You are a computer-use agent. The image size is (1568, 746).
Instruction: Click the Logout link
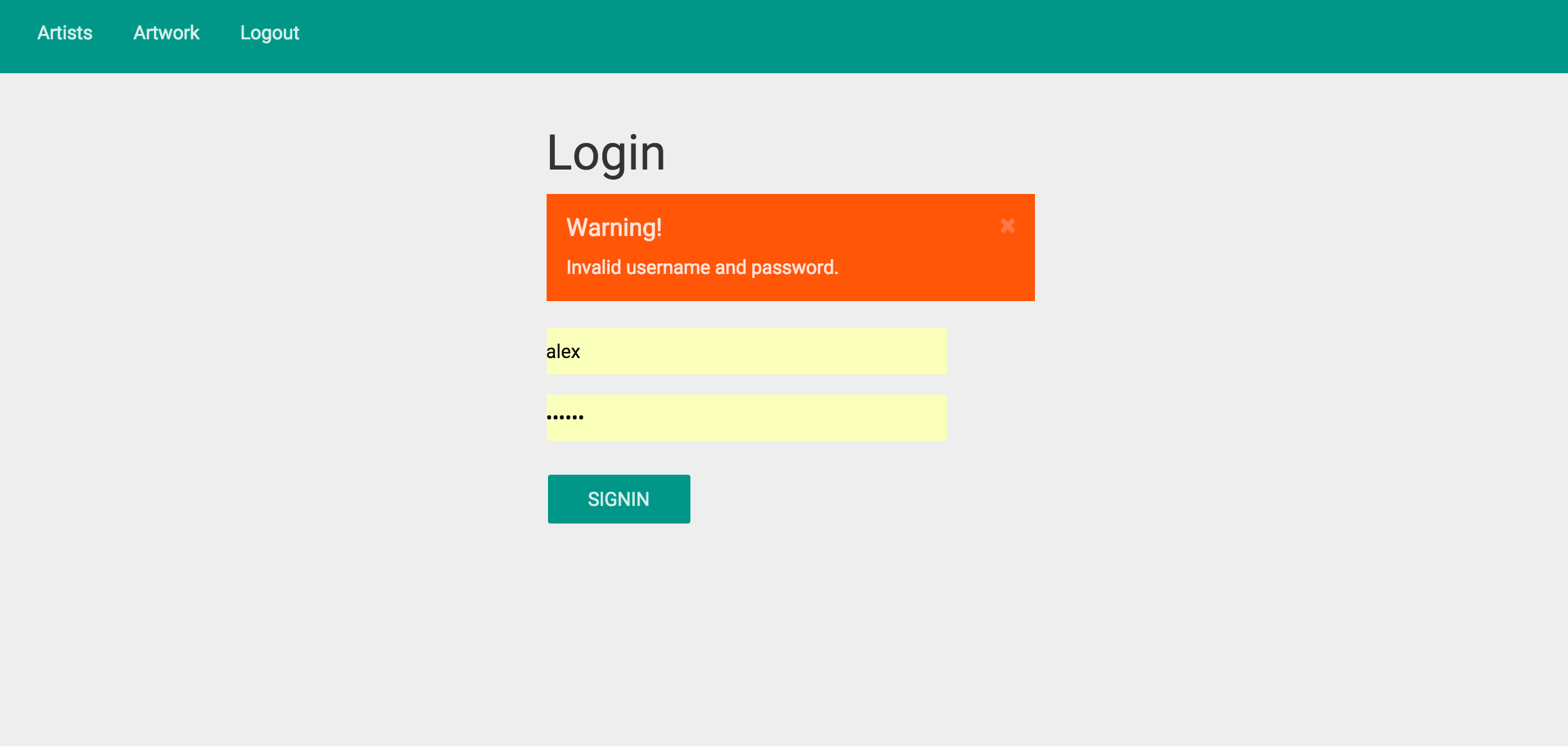pos(269,33)
